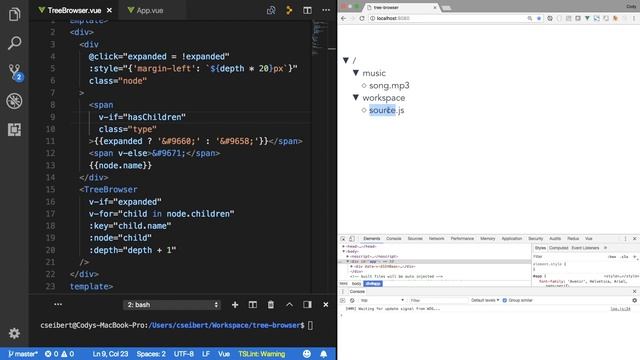Bookmark the page with the star icon

[539, 18]
